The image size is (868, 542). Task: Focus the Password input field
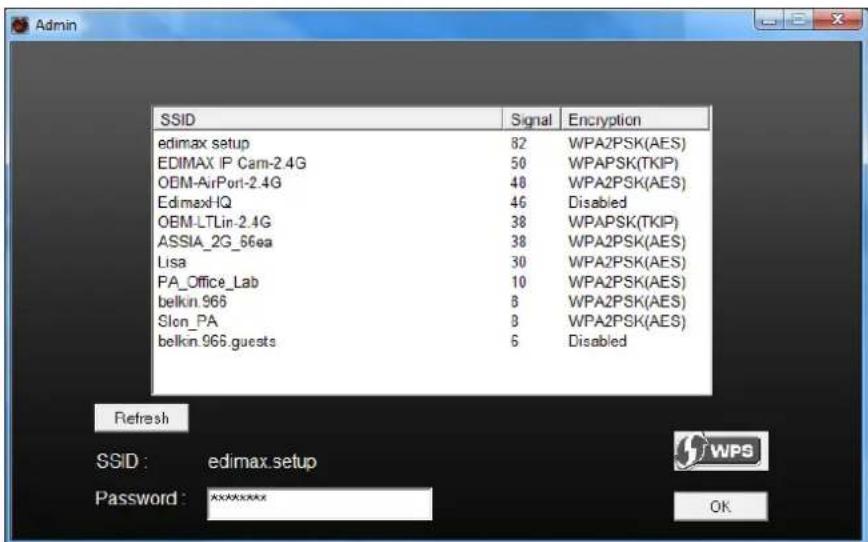(x=319, y=503)
